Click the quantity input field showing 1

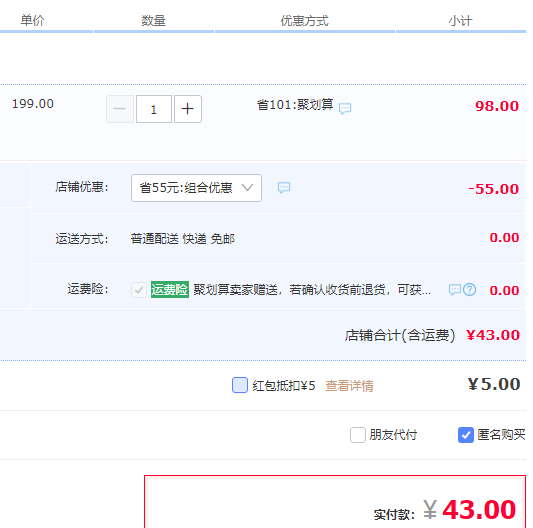[154, 109]
